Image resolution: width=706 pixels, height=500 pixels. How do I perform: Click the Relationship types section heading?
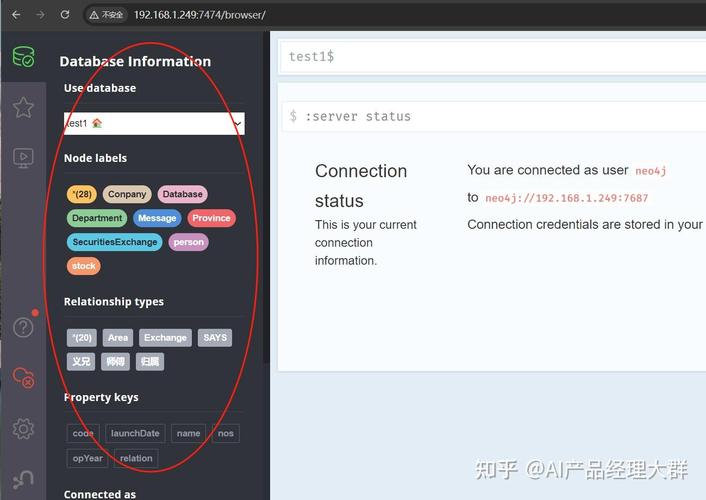pyautogui.click(x=114, y=302)
